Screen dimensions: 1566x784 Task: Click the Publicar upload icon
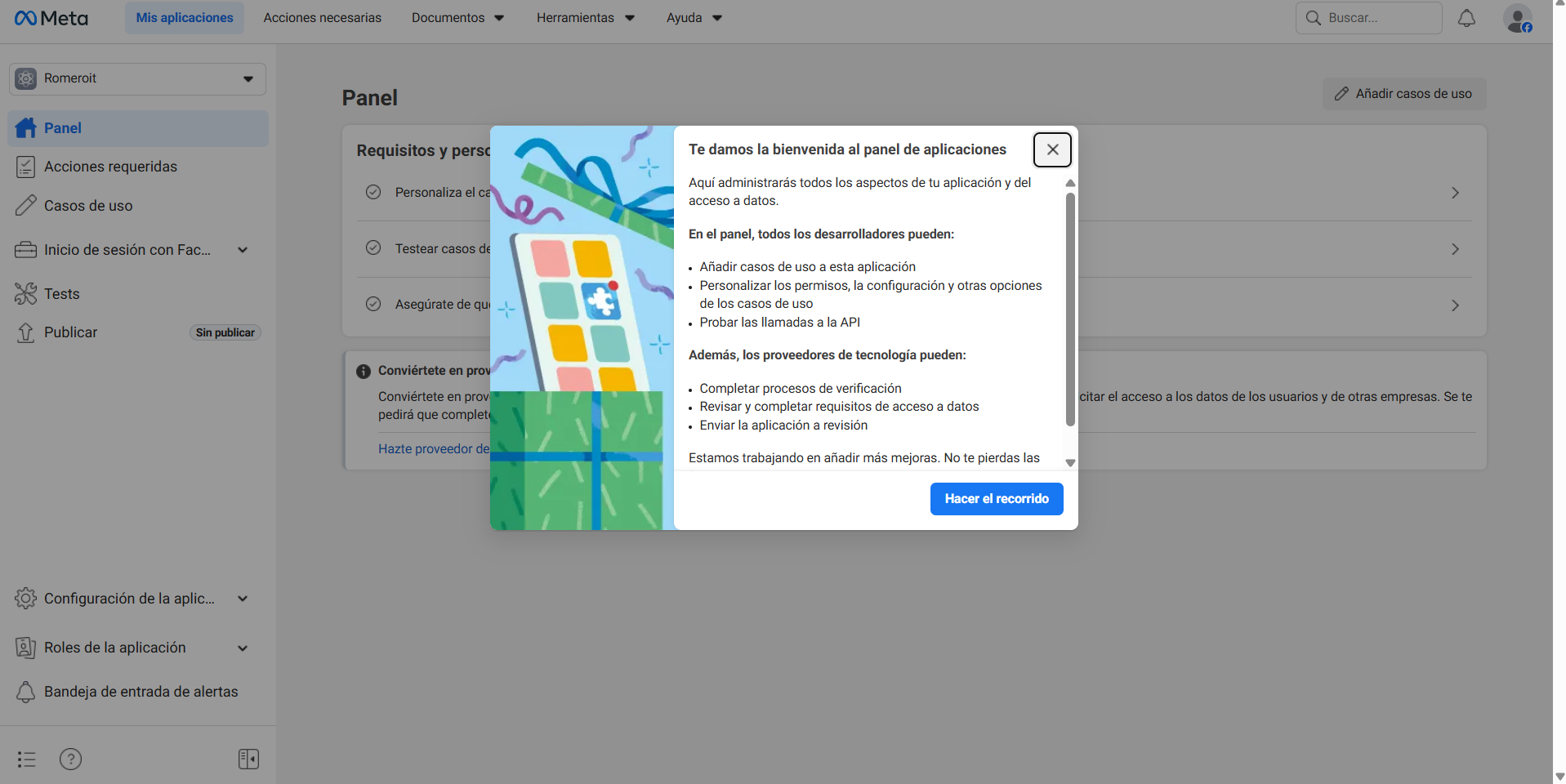pos(26,332)
